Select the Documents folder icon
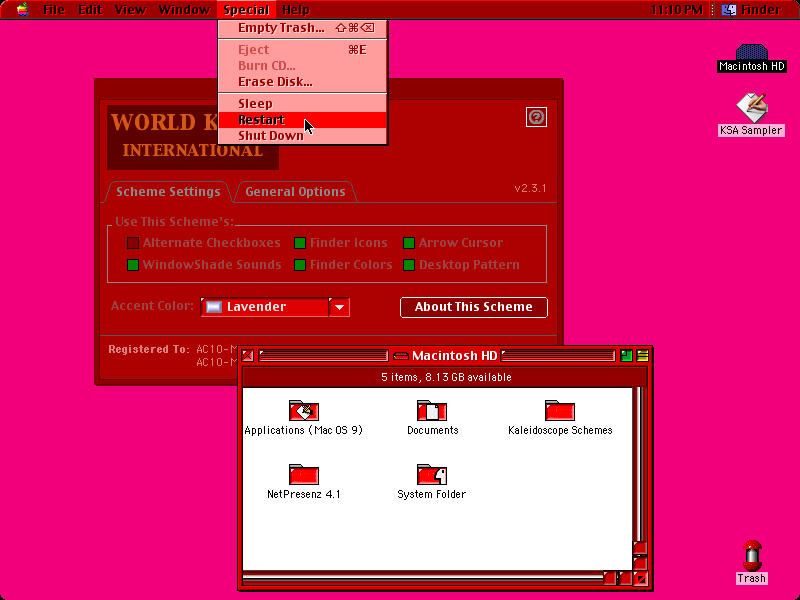Image resolution: width=800 pixels, height=600 pixels. point(432,410)
